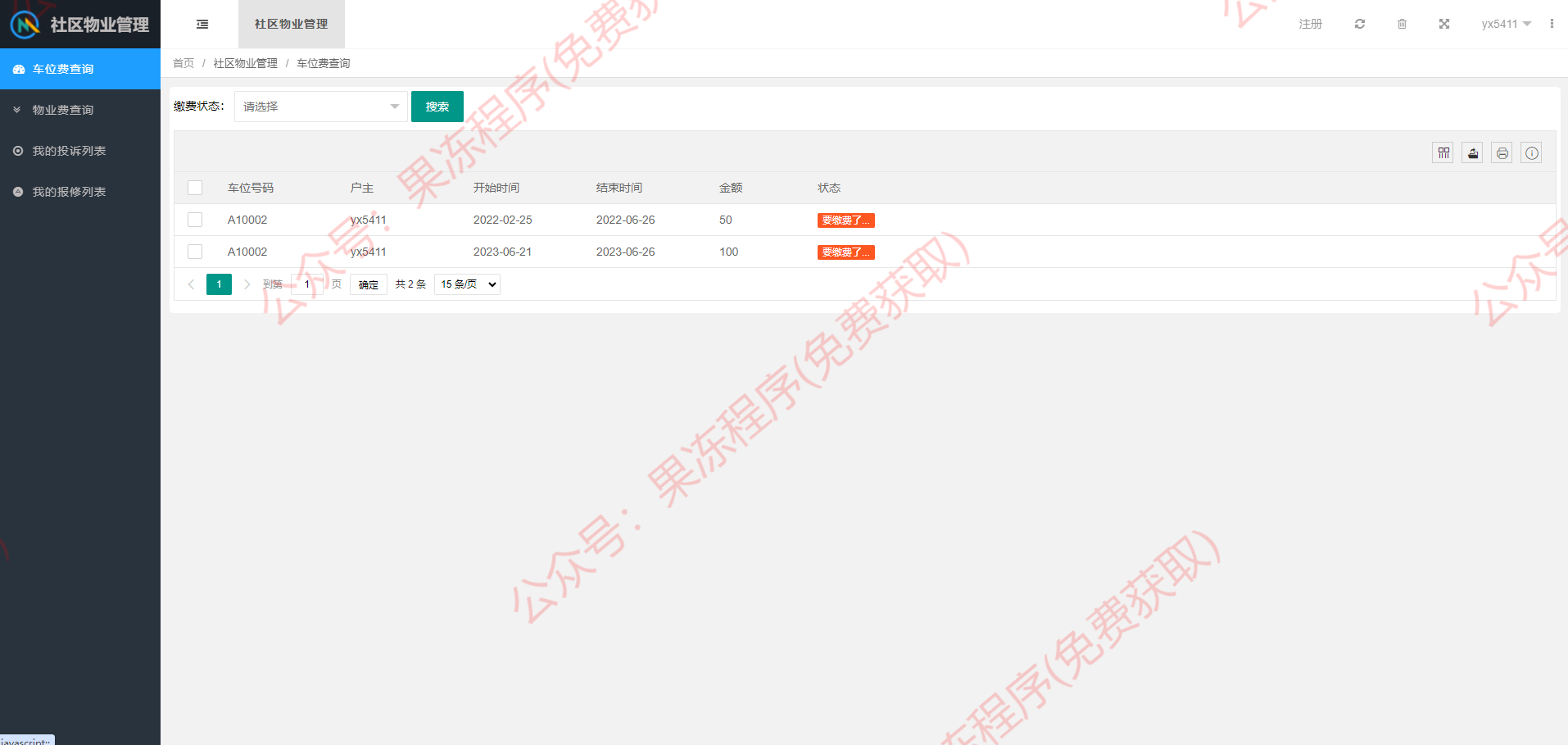1568x745 pixels.
Task: Click page number 1 button
Action: [x=219, y=284]
